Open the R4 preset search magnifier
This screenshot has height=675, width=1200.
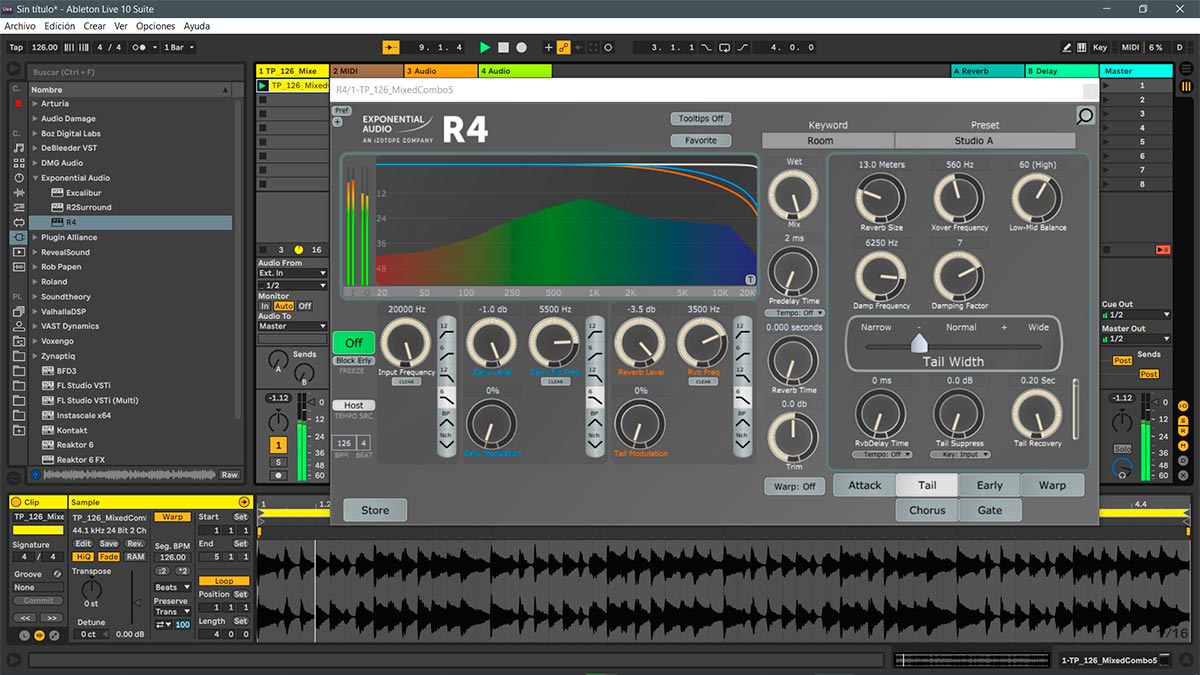pyautogui.click(x=1085, y=116)
